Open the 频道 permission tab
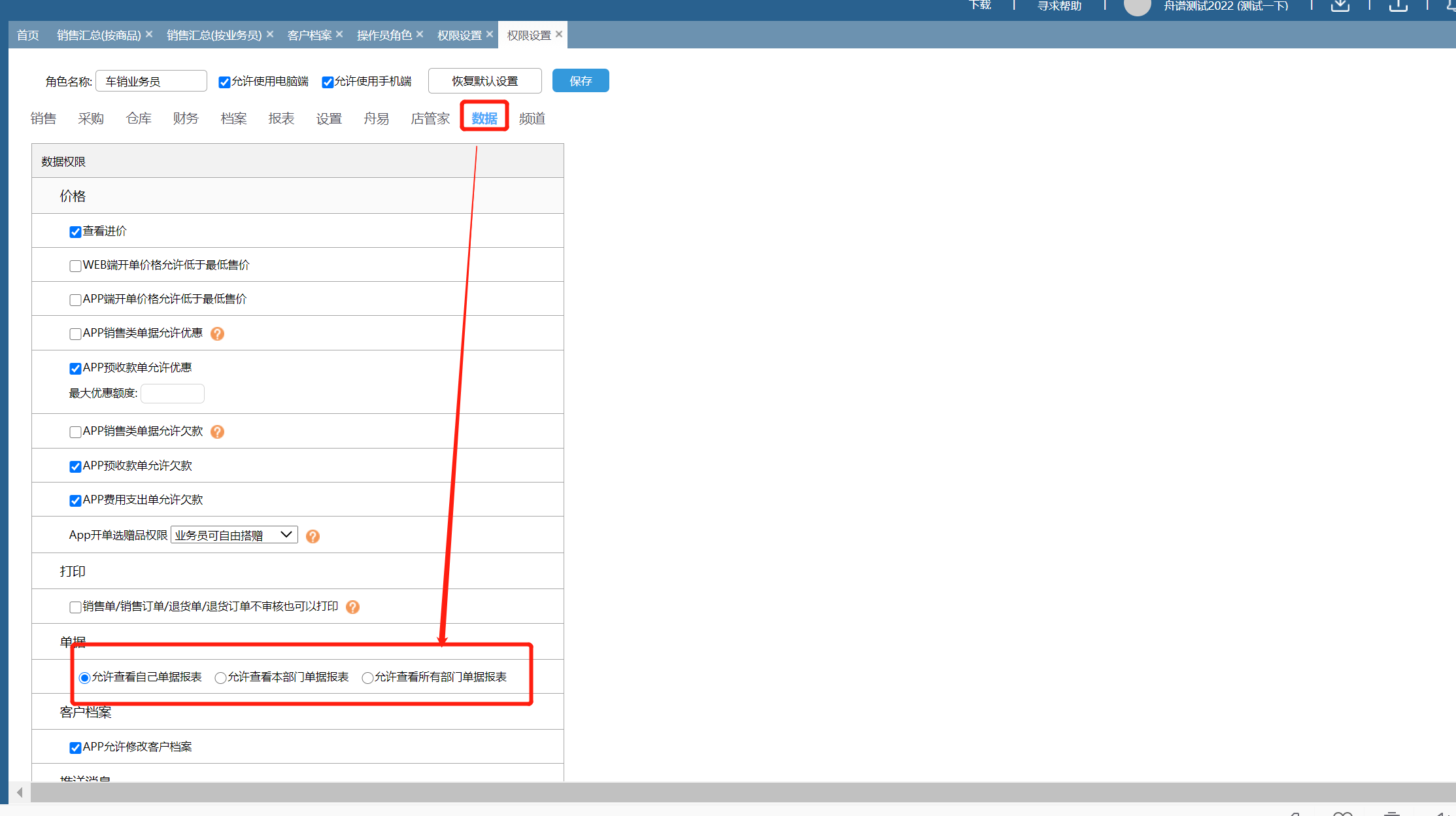The width and height of the screenshot is (1456, 816). [532, 118]
